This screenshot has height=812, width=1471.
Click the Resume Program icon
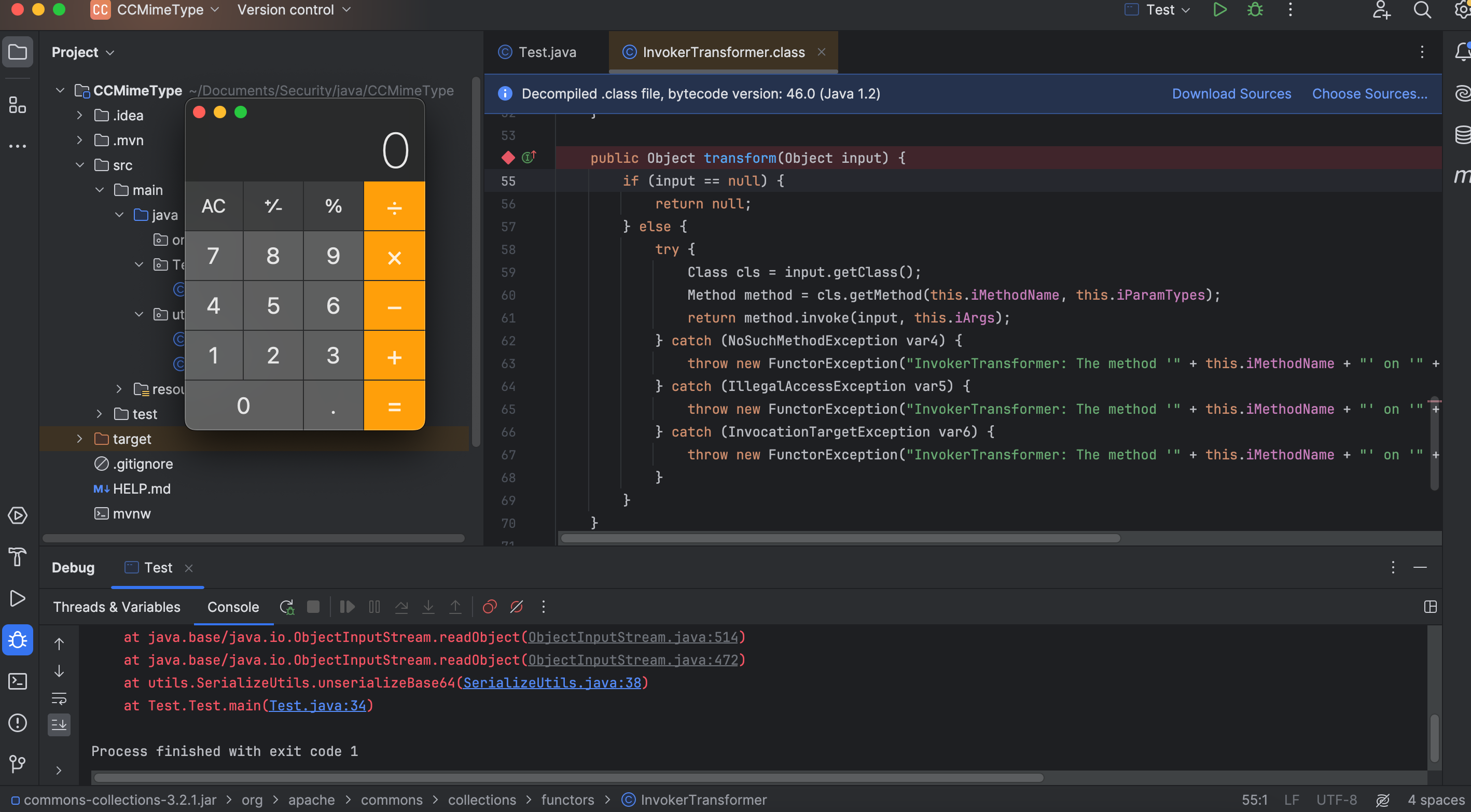coord(346,607)
